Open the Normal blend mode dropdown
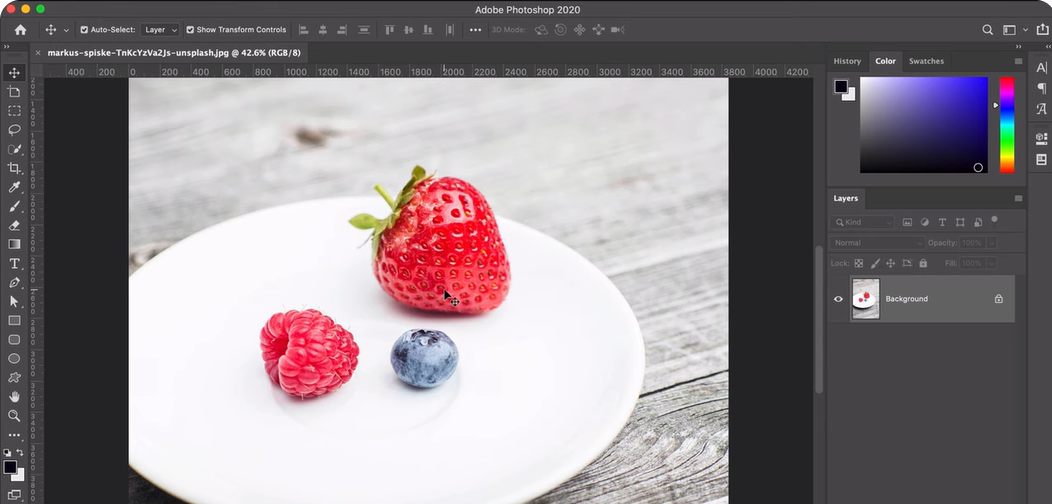This screenshot has width=1052, height=504. click(878, 242)
